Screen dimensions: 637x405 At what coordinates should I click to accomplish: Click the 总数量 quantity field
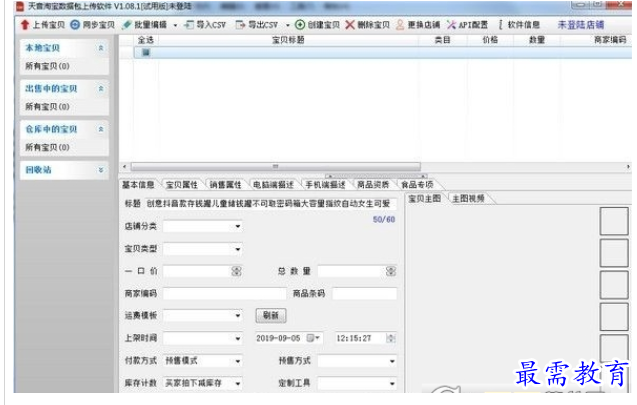tap(352, 271)
